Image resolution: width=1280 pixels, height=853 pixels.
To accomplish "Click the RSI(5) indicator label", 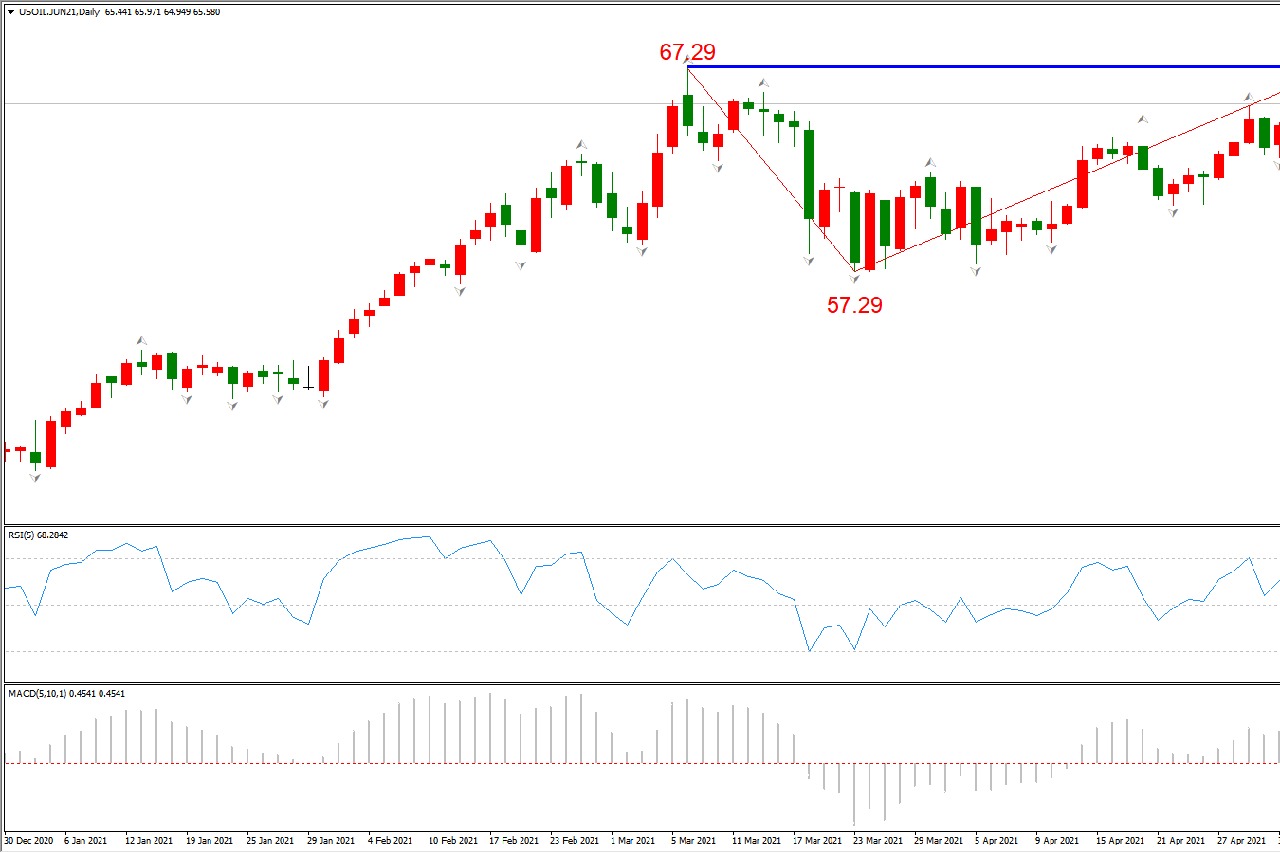I will [22, 535].
